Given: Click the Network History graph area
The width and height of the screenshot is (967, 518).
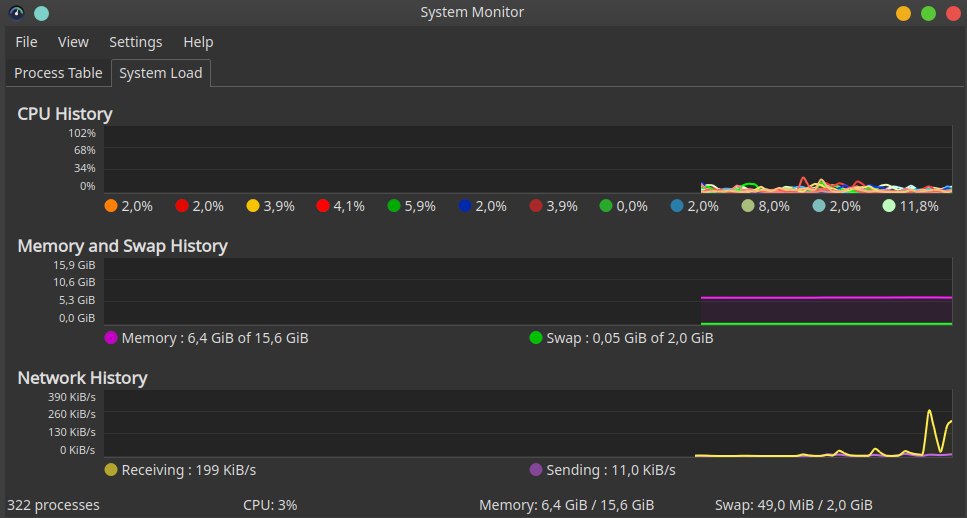Looking at the screenshot, I should pyautogui.click(x=528, y=424).
